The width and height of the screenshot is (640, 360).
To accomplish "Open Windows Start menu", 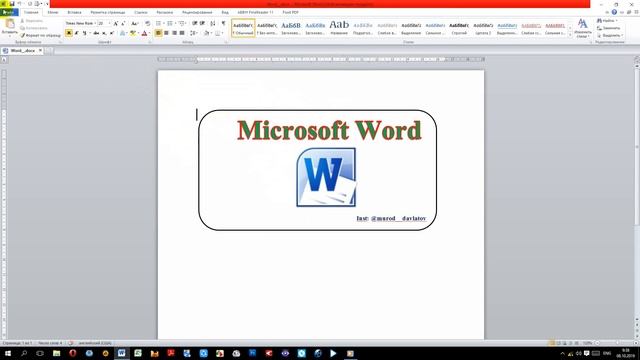I will coord(7,353).
